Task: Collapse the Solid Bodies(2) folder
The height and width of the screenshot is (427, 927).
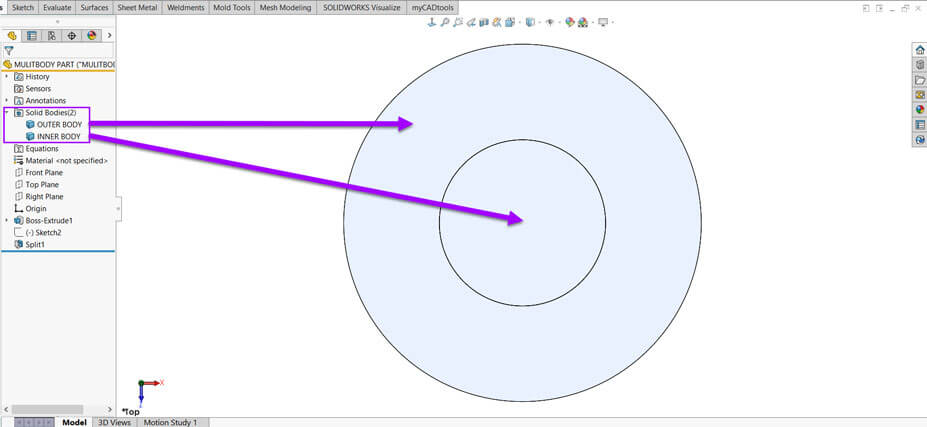Action: pyautogui.click(x=7, y=112)
